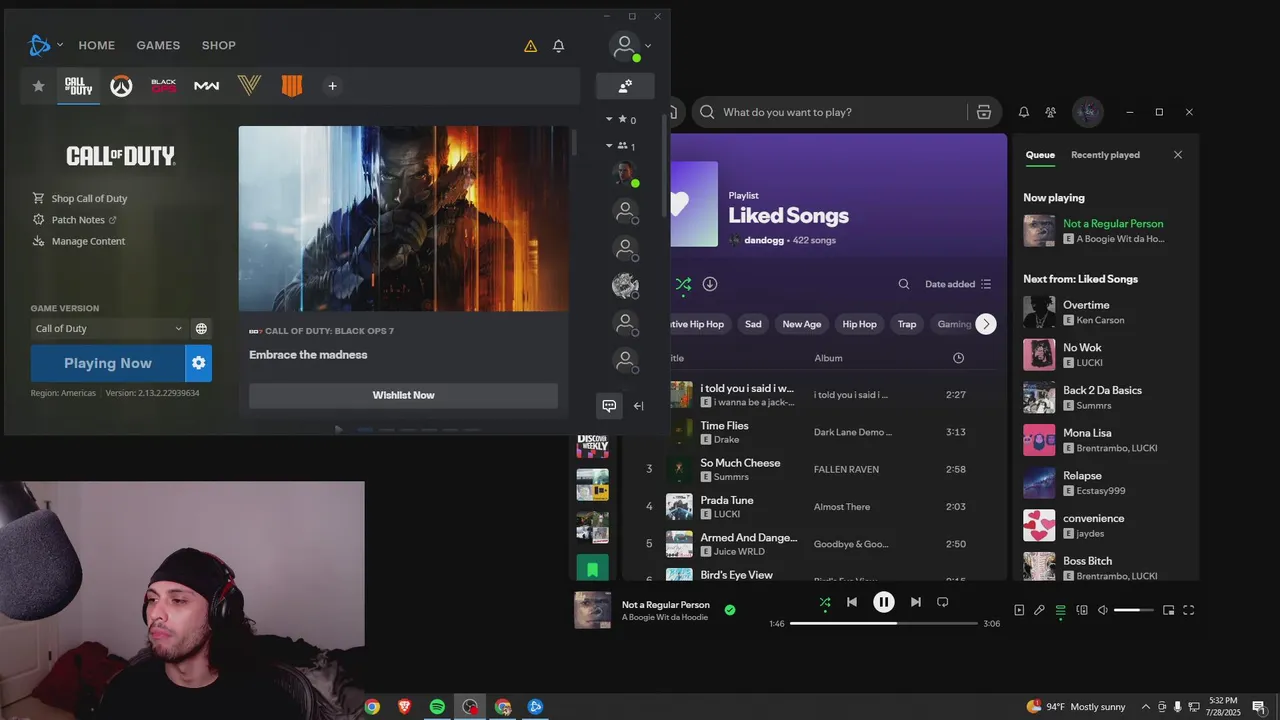The width and height of the screenshot is (1280, 720).
Task: Open Spotify from the Windows taskbar
Action: coord(437,707)
